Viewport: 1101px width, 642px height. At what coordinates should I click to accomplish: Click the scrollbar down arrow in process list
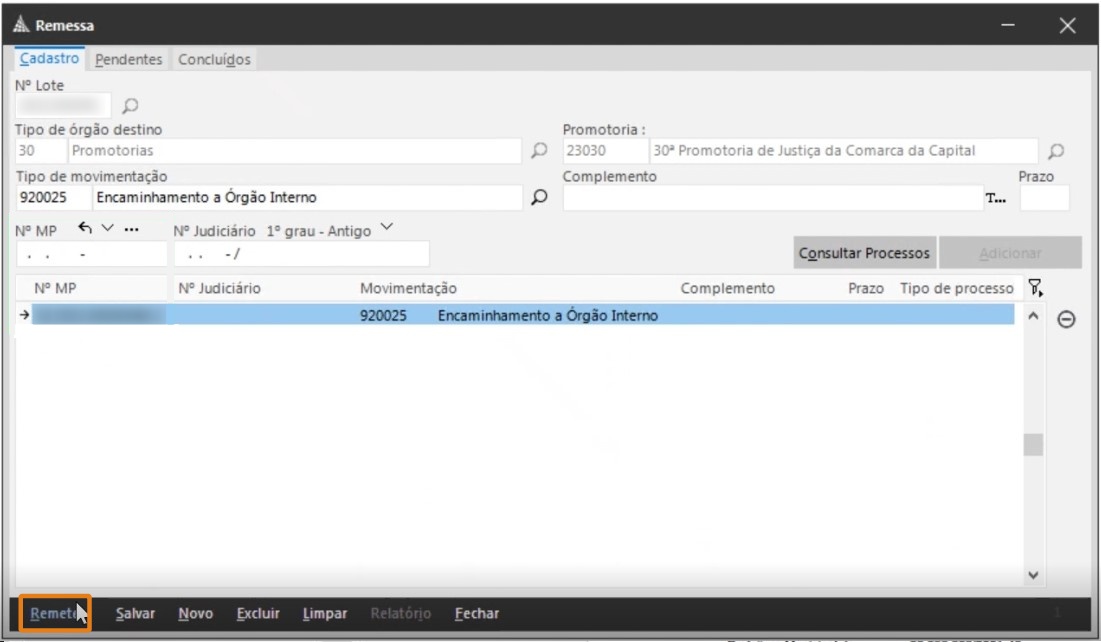tap(1034, 575)
